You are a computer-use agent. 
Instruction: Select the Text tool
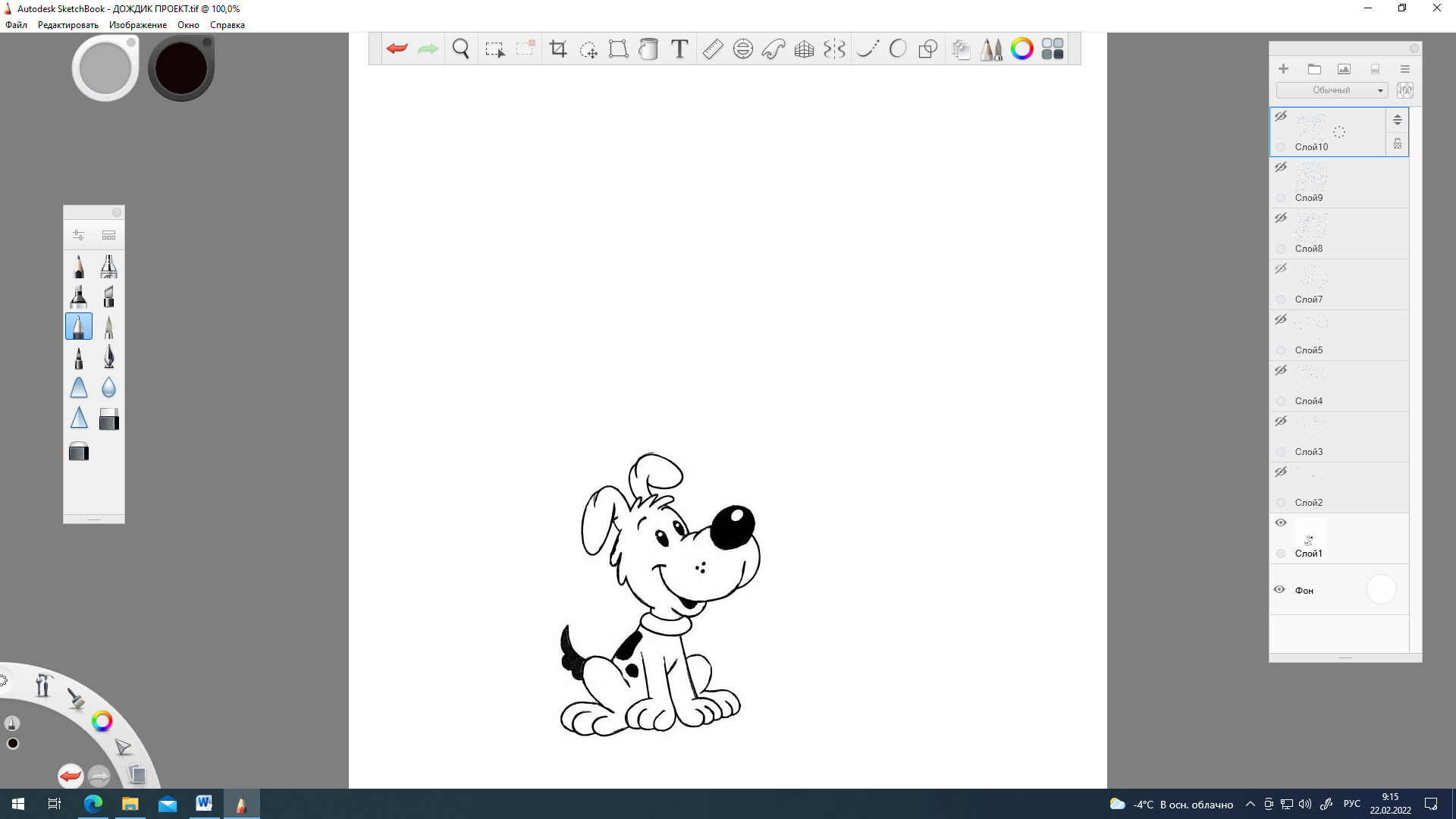point(679,49)
